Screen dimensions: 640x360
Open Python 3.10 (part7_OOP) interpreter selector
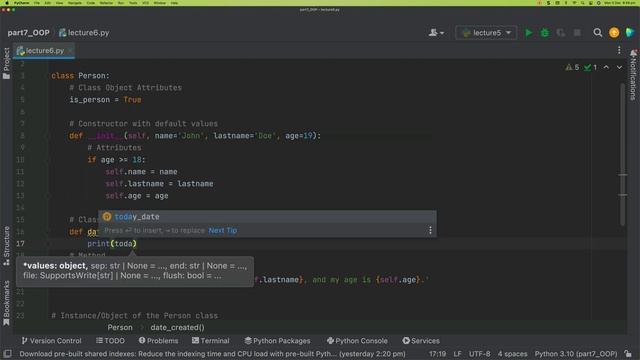576,354
